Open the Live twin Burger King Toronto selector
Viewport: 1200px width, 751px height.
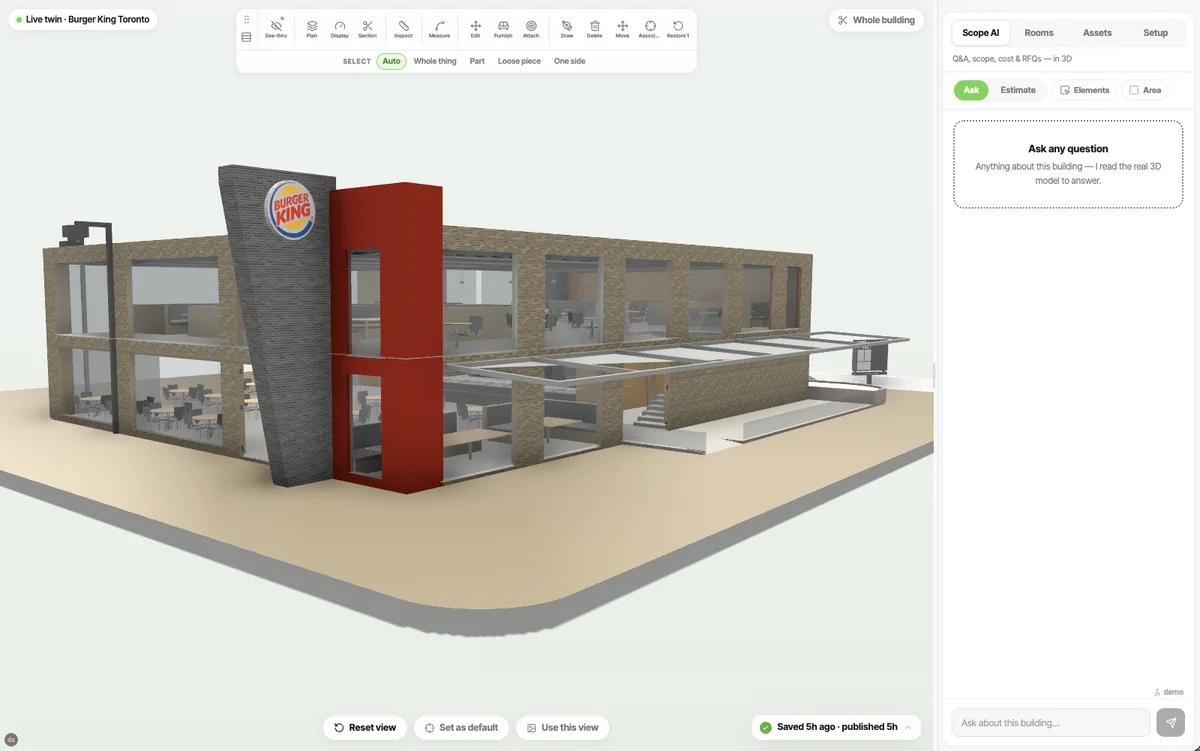(83, 19)
